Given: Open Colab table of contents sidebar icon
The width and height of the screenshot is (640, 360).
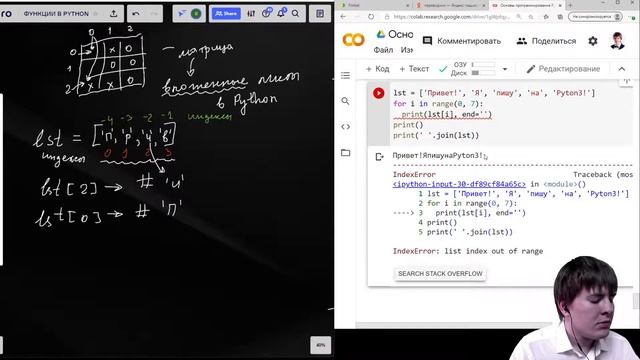Looking at the screenshot, I should coord(345,76).
